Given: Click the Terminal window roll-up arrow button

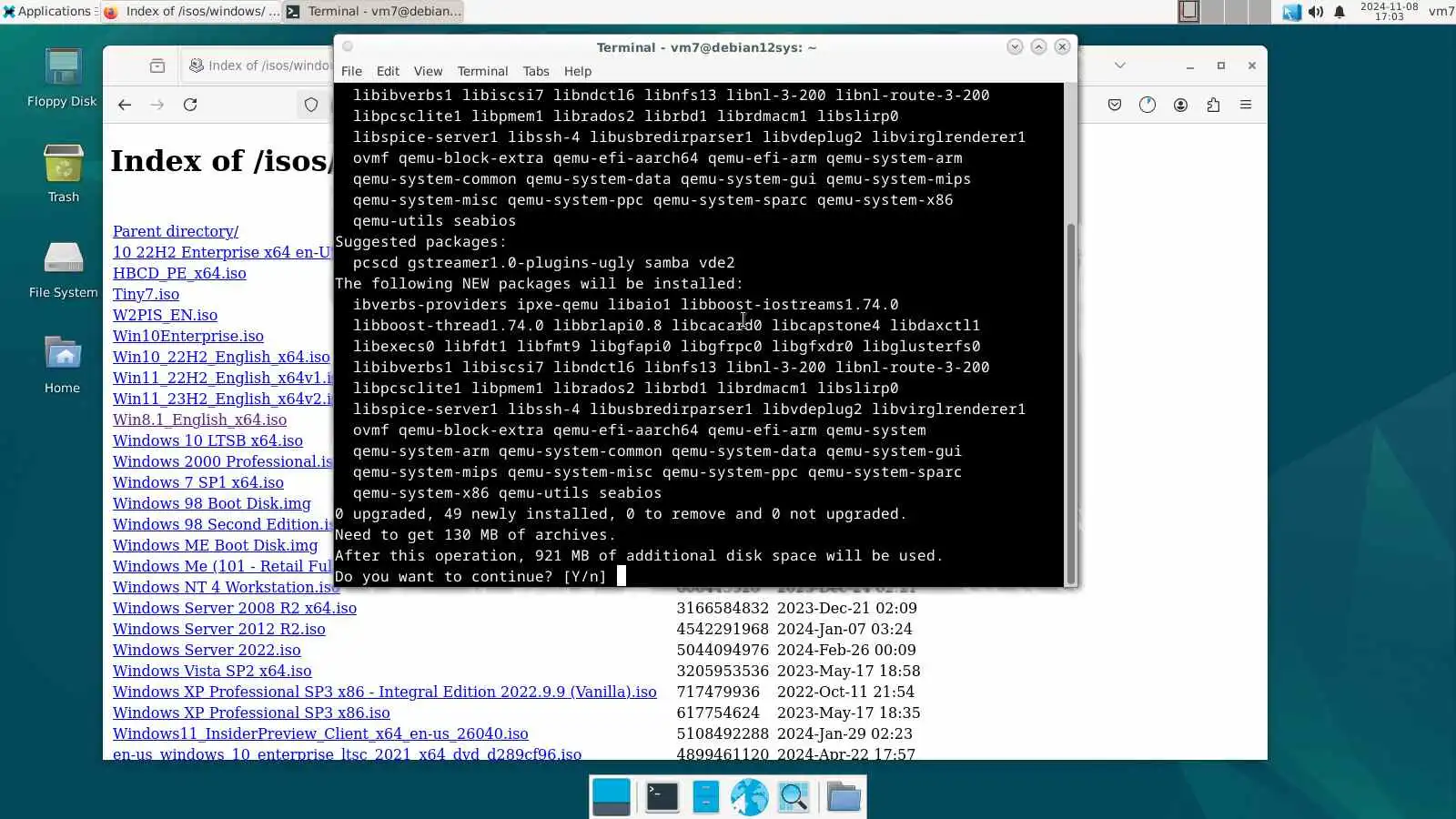Looking at the screenshot, I should (x=1038, y=46).
